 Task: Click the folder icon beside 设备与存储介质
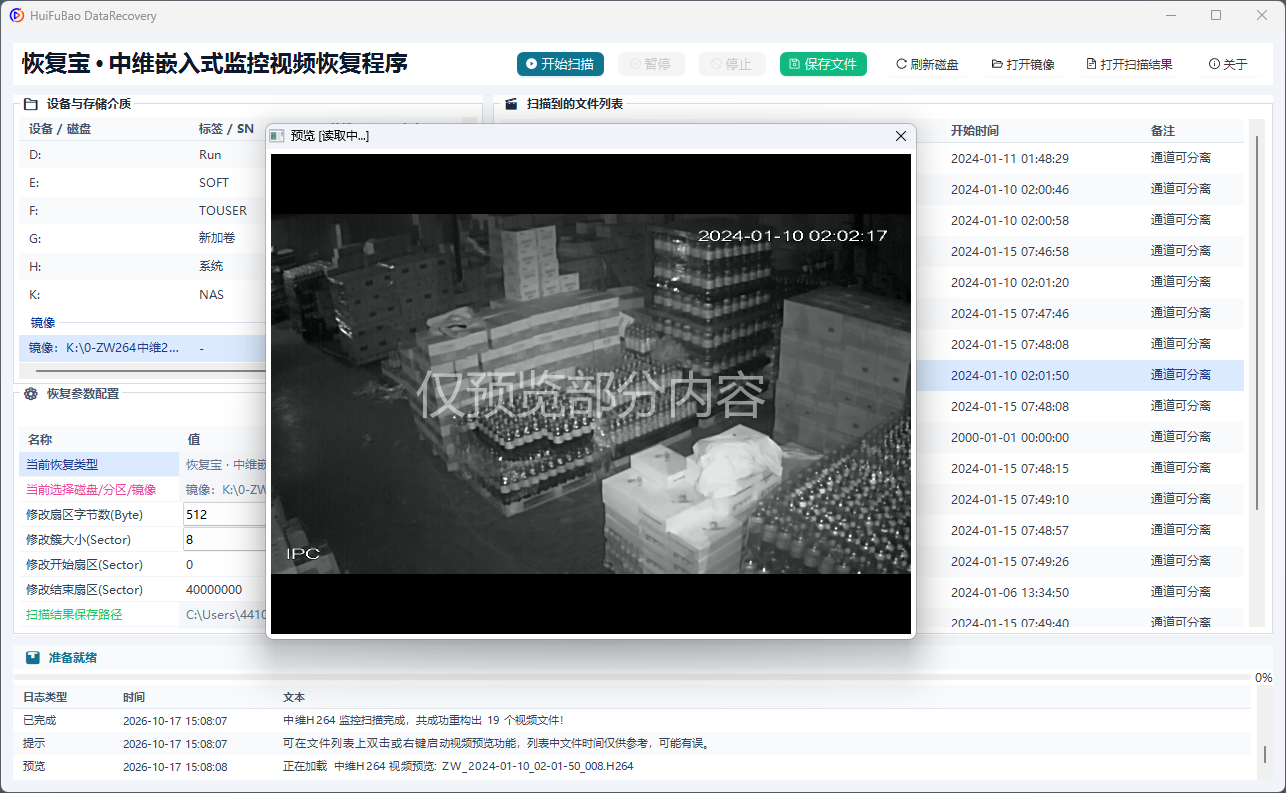[x=31, y=104]
